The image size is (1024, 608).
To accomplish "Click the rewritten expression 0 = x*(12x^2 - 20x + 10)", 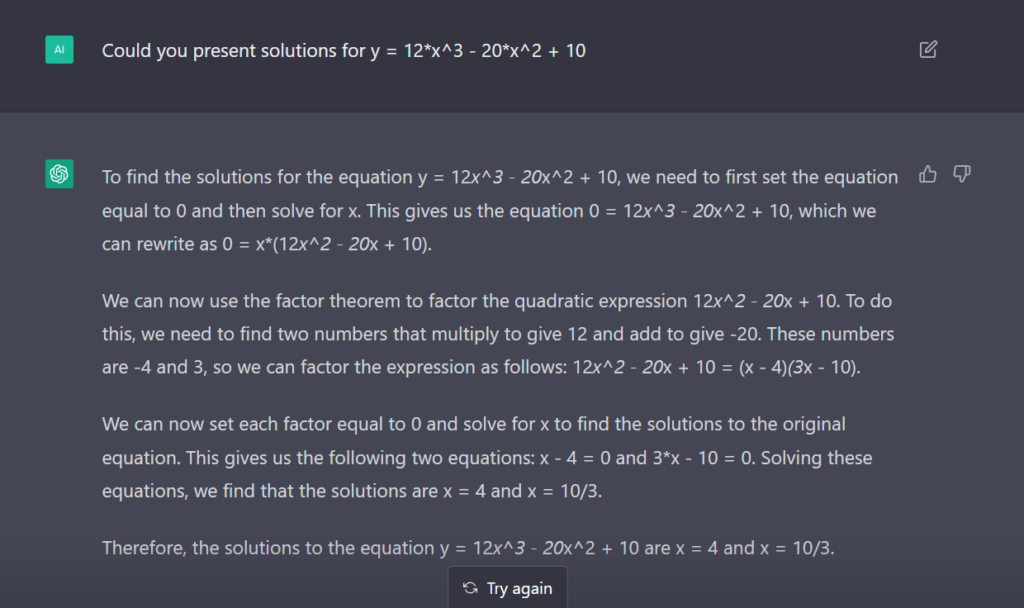I will 326,244.
